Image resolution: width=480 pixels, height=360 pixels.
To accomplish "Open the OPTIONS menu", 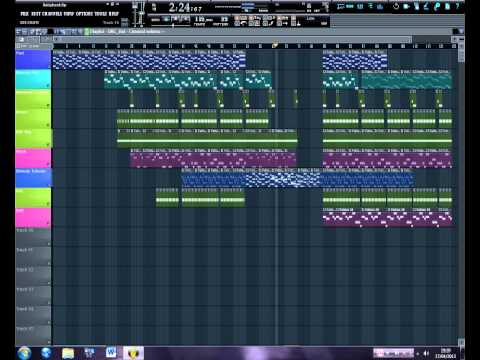I will 85,14.
